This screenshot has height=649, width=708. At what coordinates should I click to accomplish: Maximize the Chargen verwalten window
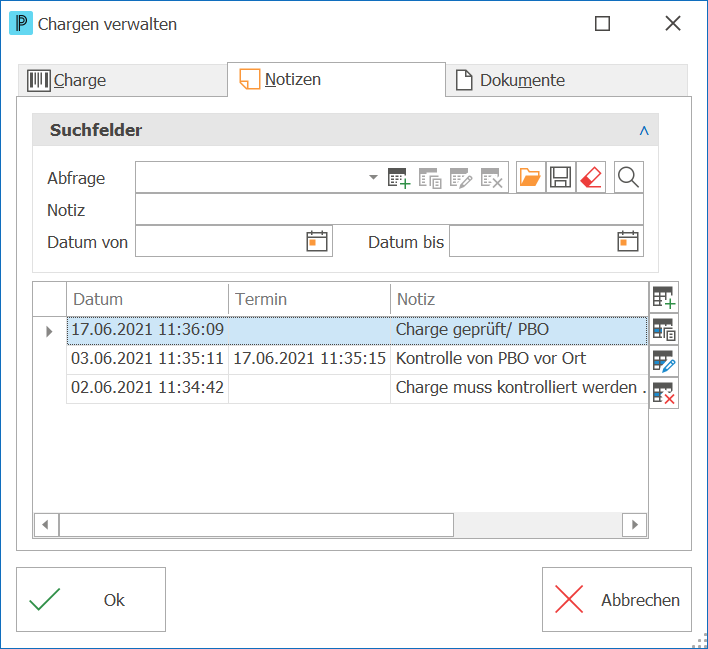(602, 23)
